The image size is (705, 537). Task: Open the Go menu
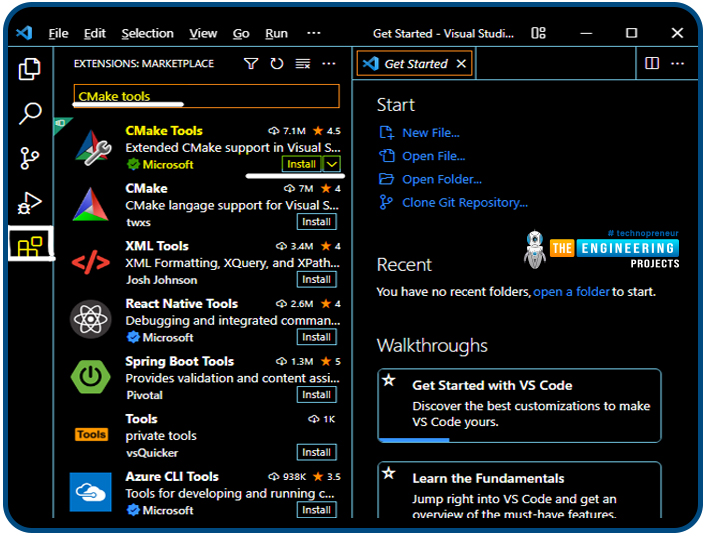[241, 33]
